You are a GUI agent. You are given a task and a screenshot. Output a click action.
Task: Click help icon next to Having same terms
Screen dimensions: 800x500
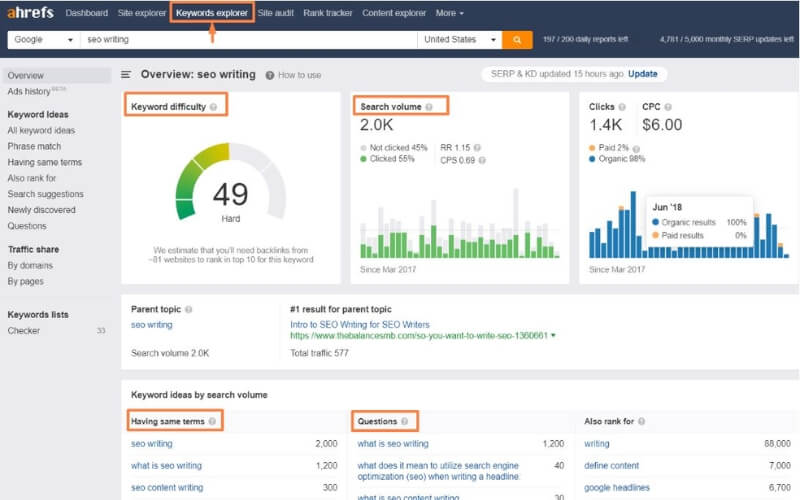[212, 422]
